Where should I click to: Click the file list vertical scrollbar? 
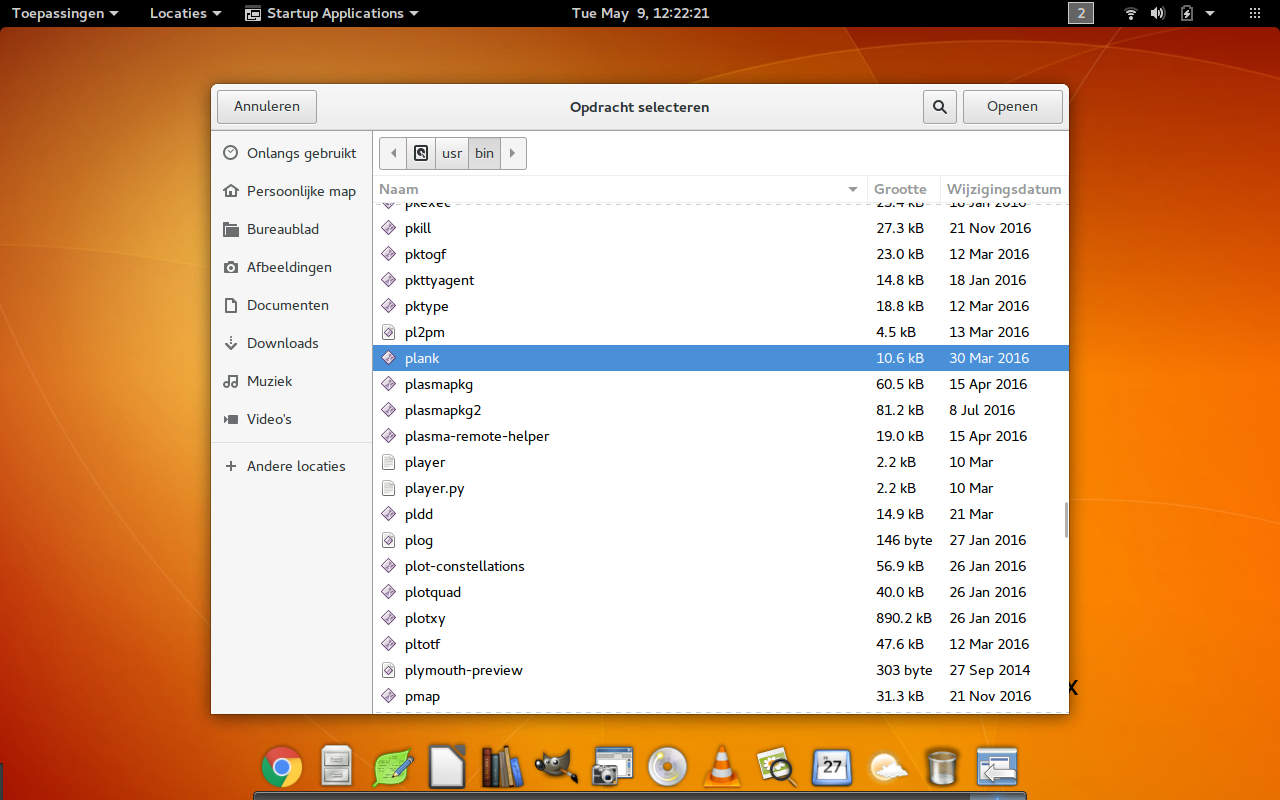coord(1066,519)
